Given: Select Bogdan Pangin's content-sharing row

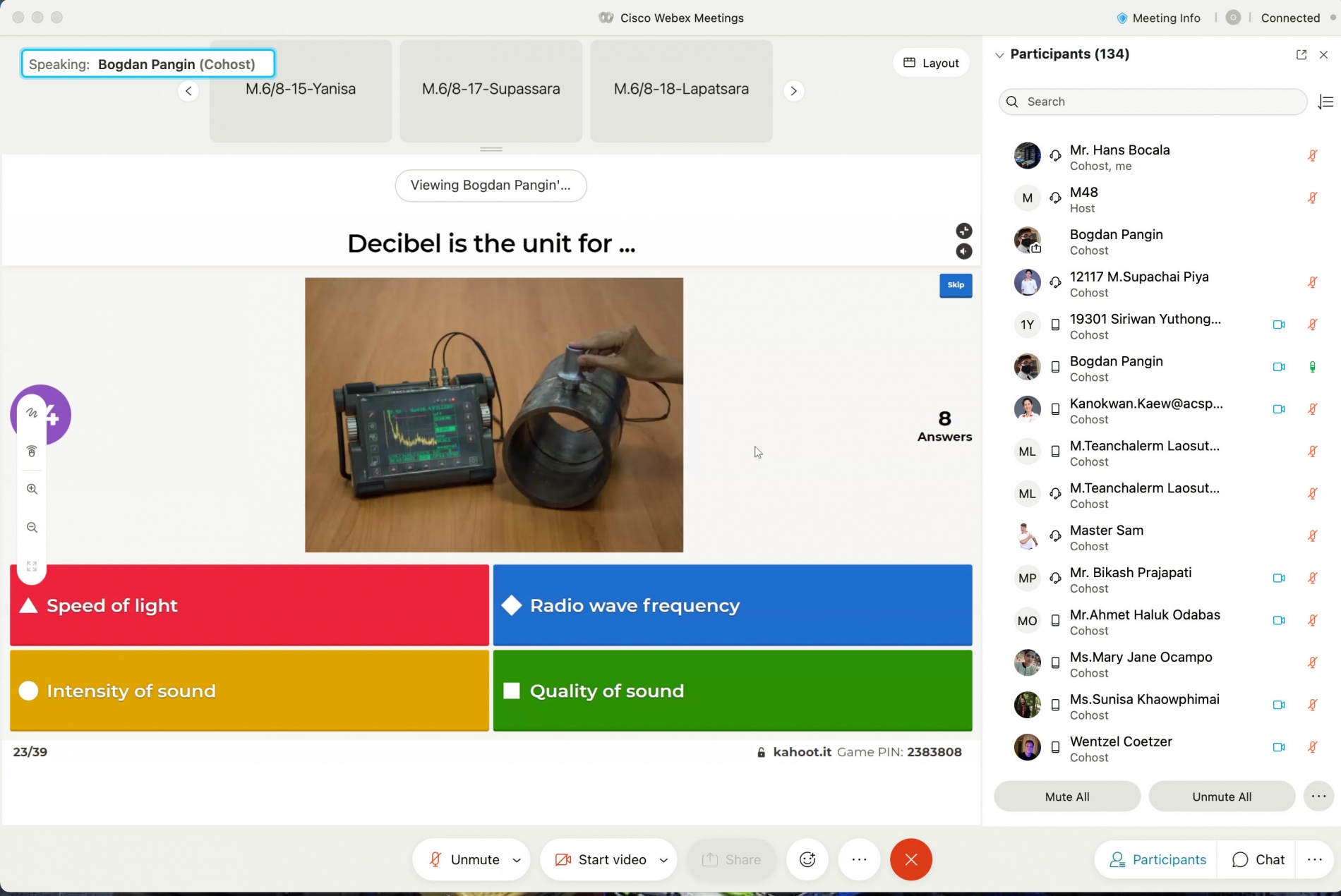Looking at the screenshot, I should pyautogui.click(x=1161, y=241).
